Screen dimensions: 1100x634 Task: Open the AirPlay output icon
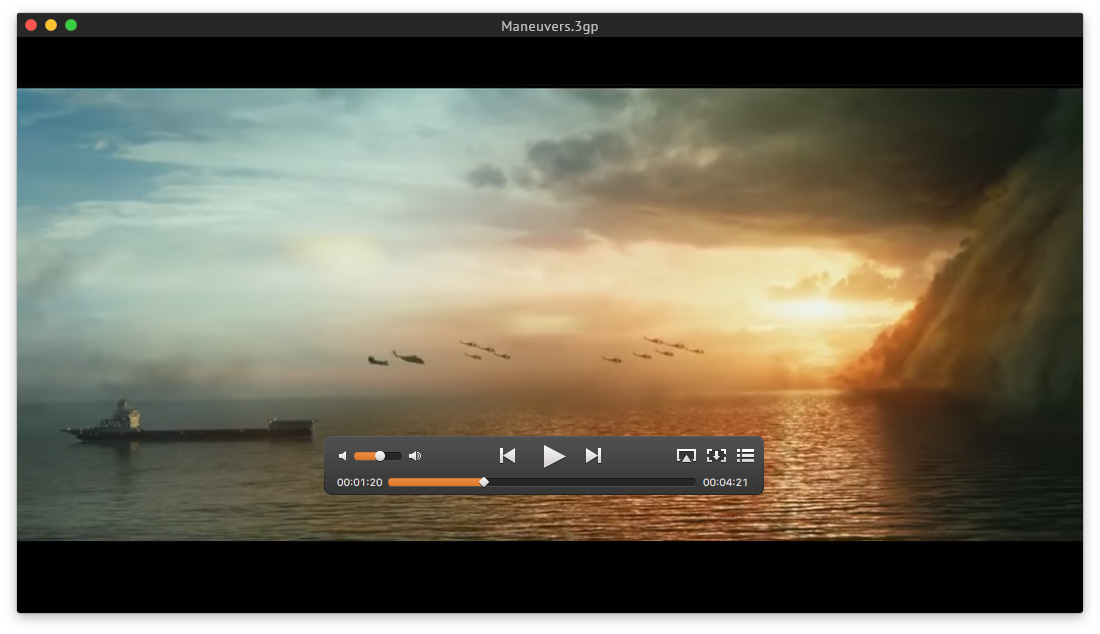(x=686, y=456)
